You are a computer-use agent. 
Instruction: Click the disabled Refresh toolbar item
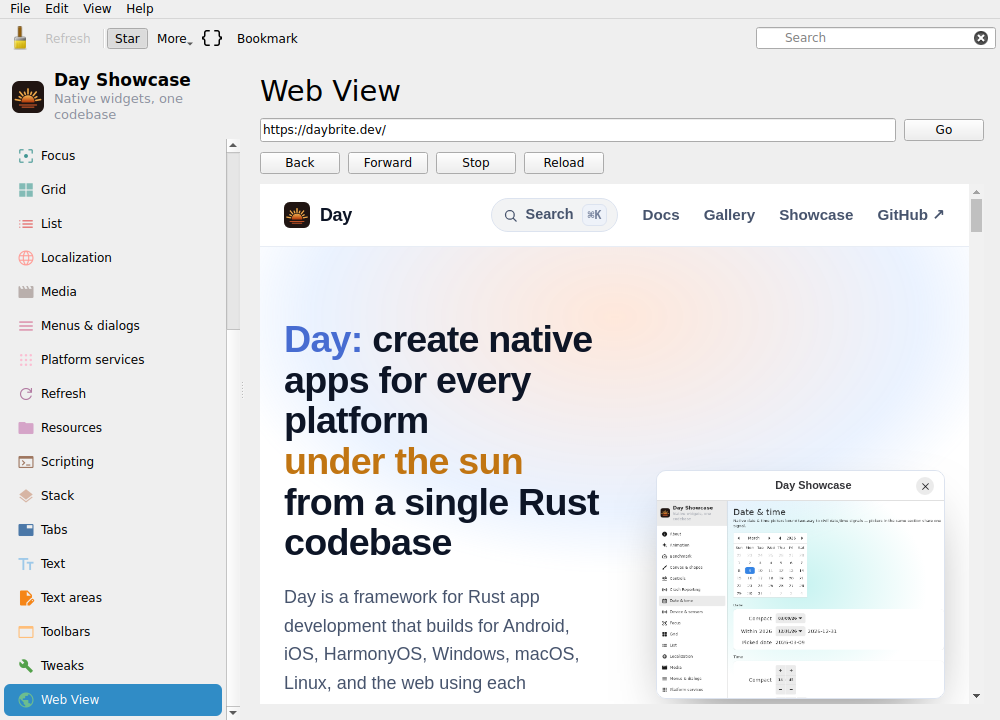point(68,38)
